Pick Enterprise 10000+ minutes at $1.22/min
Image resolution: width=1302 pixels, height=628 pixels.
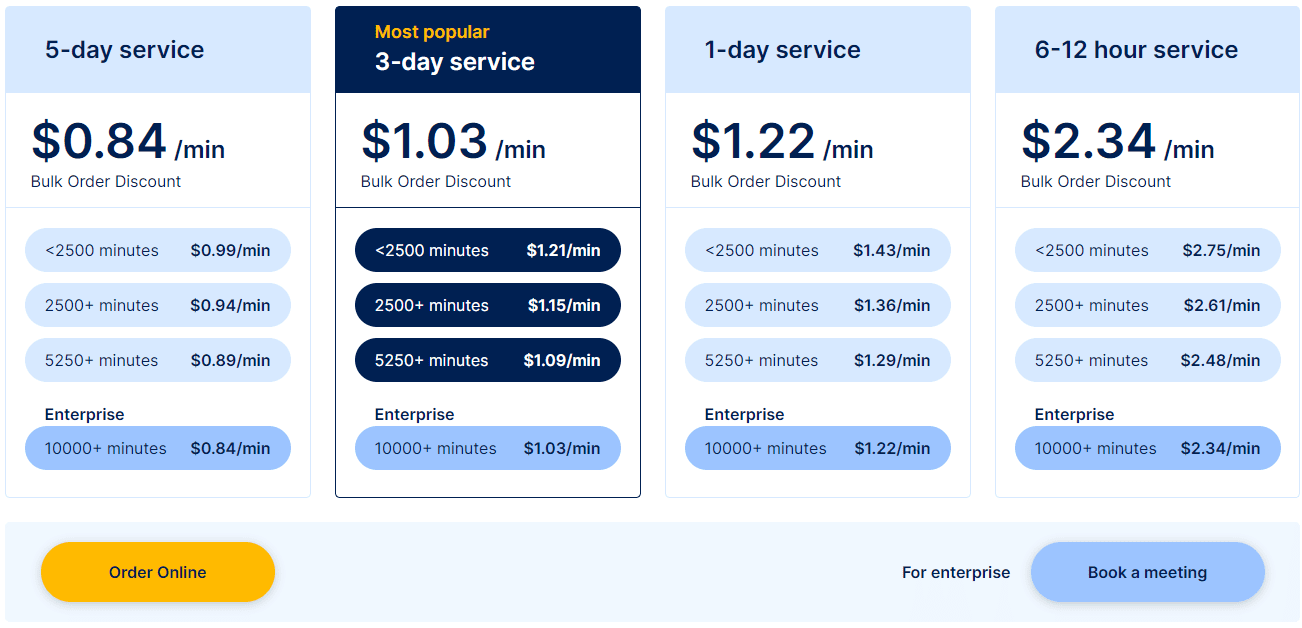818,448
